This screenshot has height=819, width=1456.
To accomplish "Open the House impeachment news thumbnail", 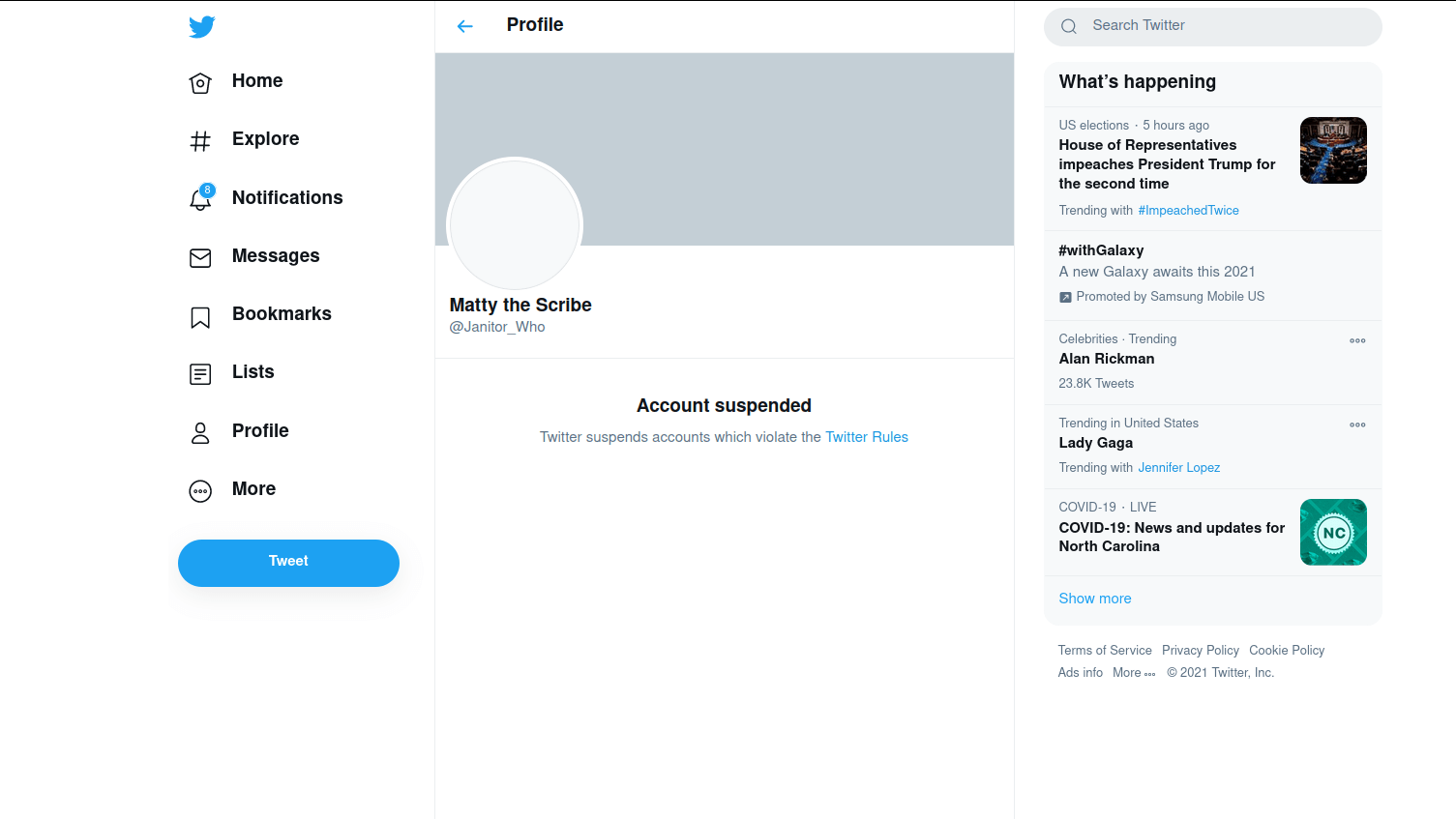I will tap(1332, 151).
